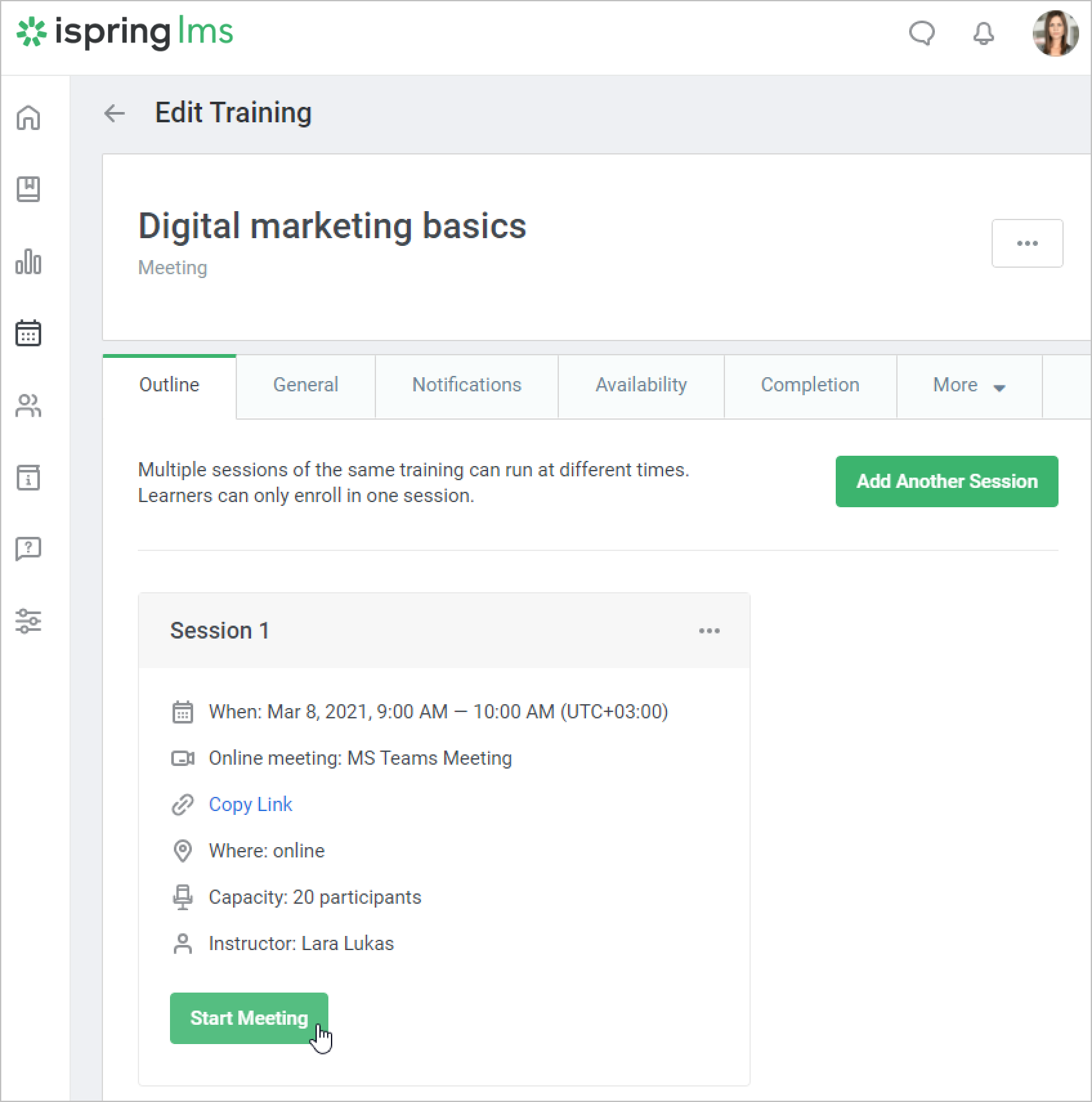Open the help question bubble icon
This screenshot has width=1092, height=1102.
(28, 549)
